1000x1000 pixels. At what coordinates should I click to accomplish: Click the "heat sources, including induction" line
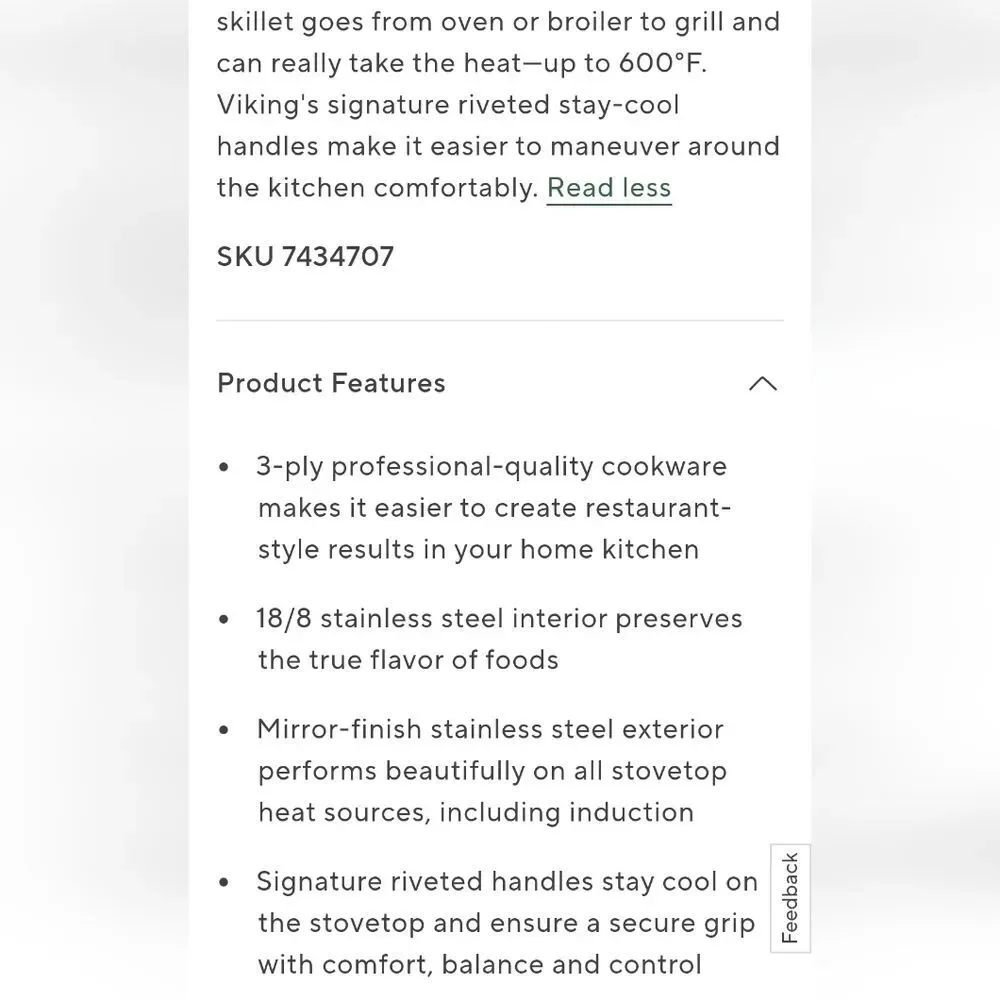click(476, 812)
